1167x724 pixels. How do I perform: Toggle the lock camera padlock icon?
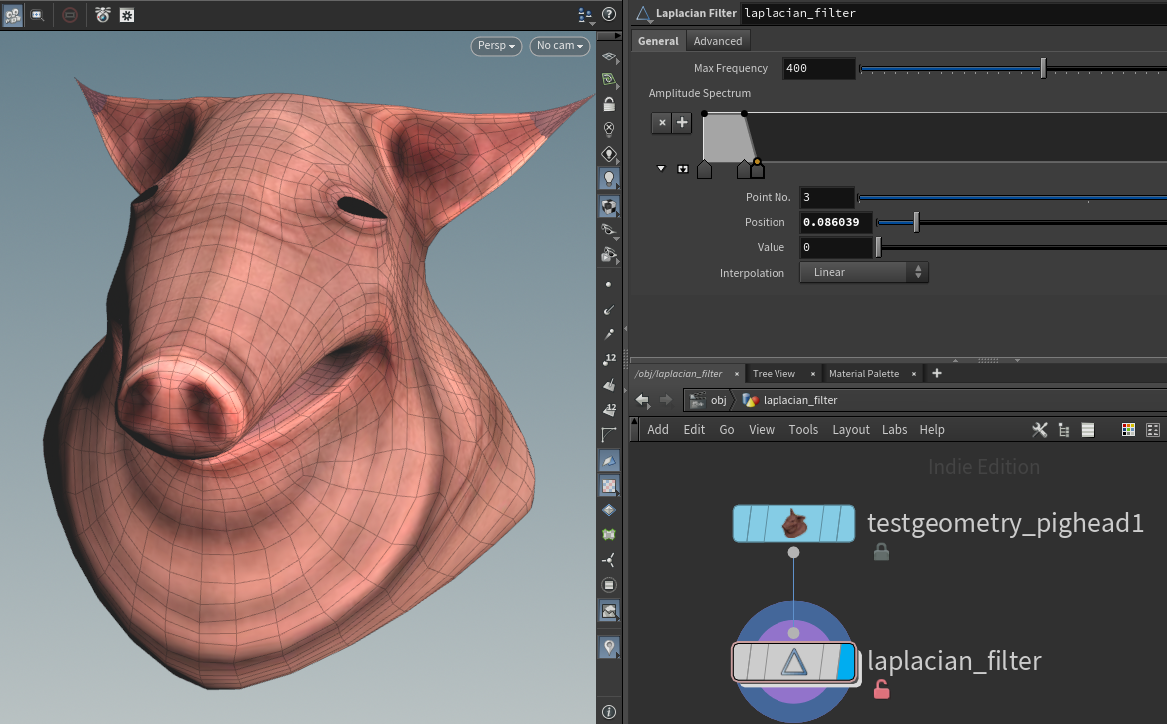(608, 104)
